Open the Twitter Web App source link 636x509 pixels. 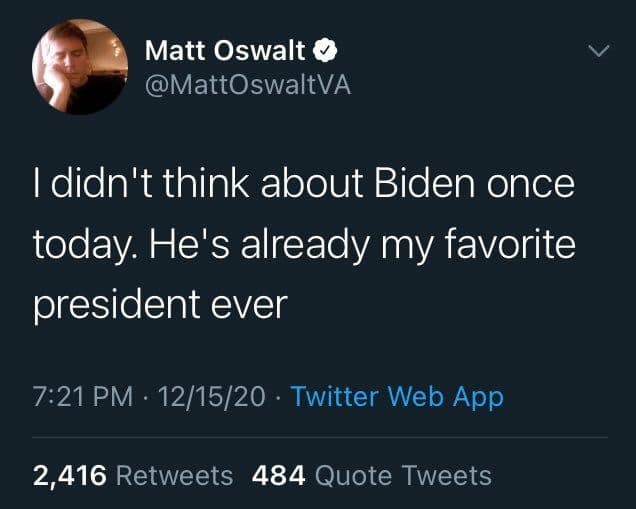click(397, 397)
